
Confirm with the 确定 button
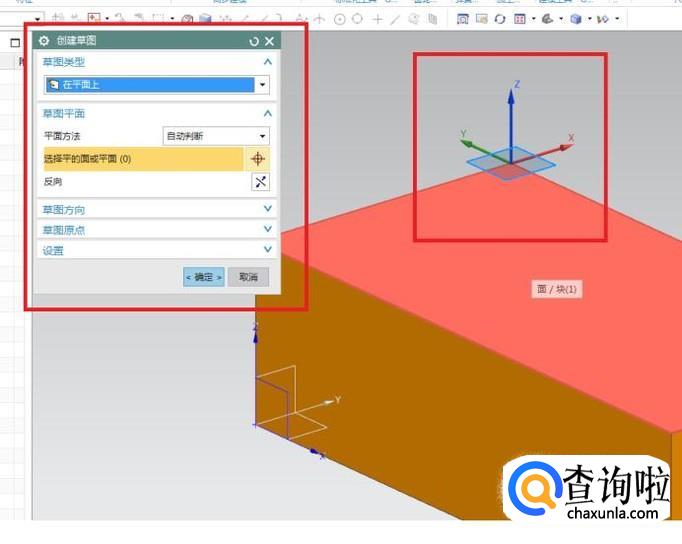pos(204,277)
